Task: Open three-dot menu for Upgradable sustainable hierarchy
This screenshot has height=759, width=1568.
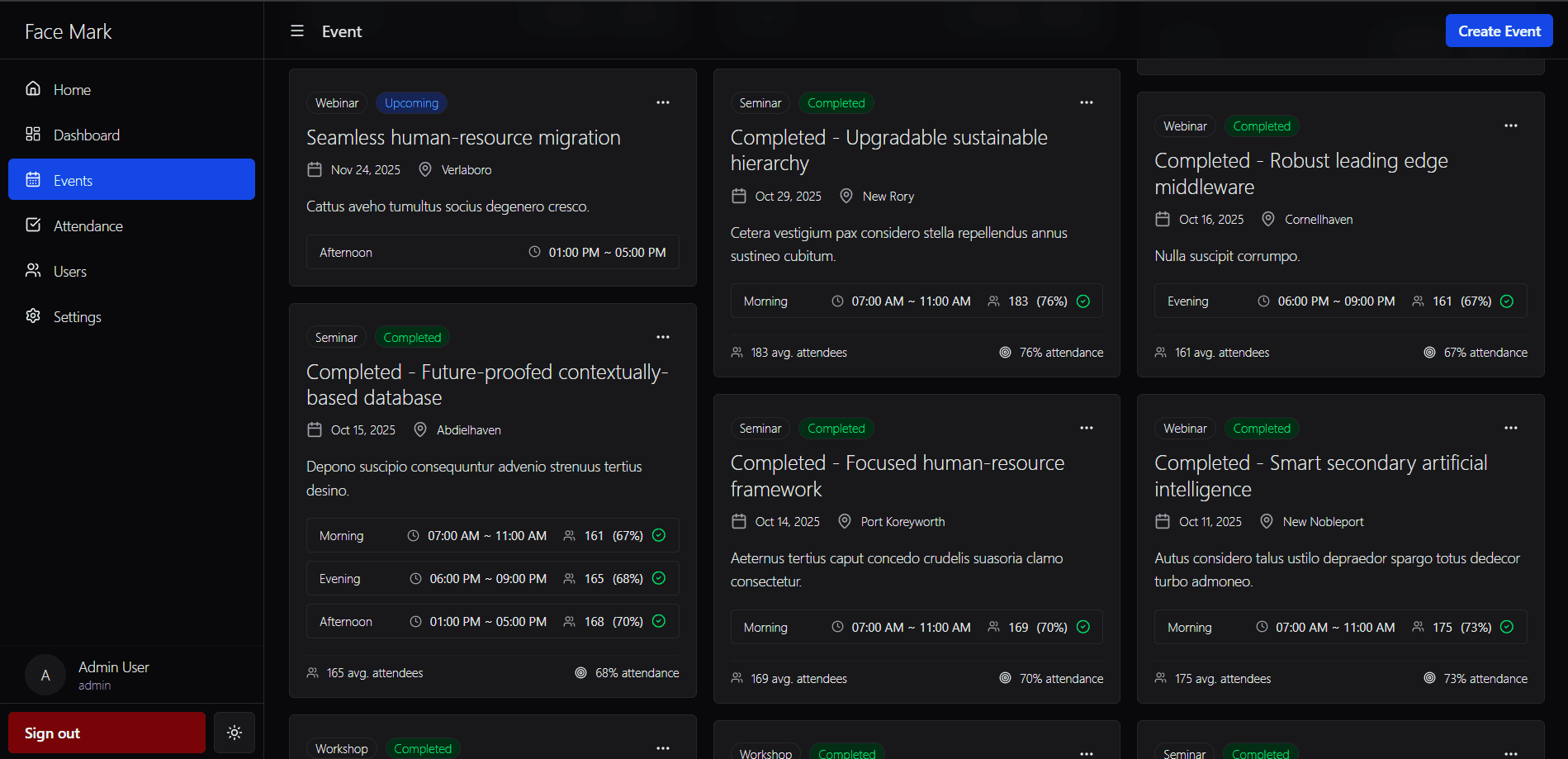Action: pyautogui.click(x=1086, y=102)
